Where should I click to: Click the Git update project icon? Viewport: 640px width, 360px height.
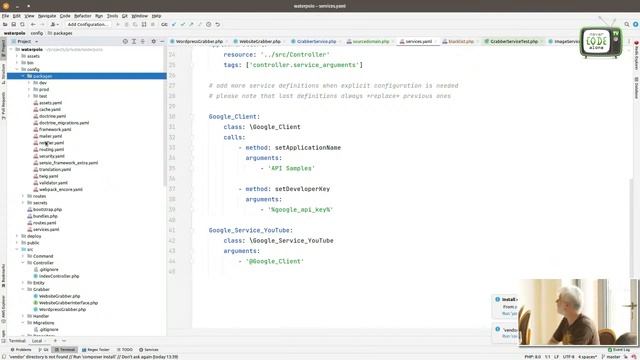[174, 24]
